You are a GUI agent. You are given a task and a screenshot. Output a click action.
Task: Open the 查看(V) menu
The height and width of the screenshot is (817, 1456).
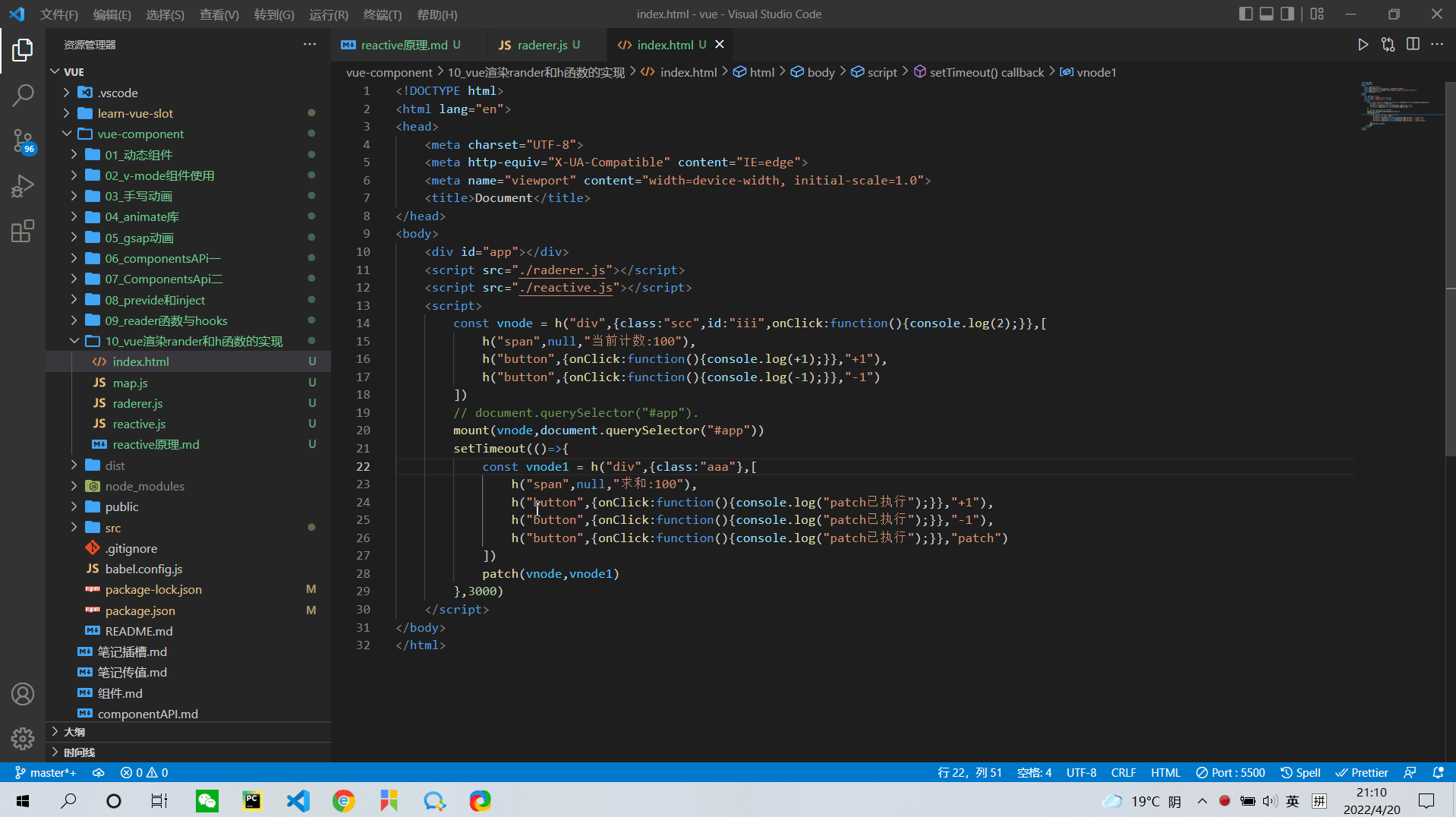point(219,14)
